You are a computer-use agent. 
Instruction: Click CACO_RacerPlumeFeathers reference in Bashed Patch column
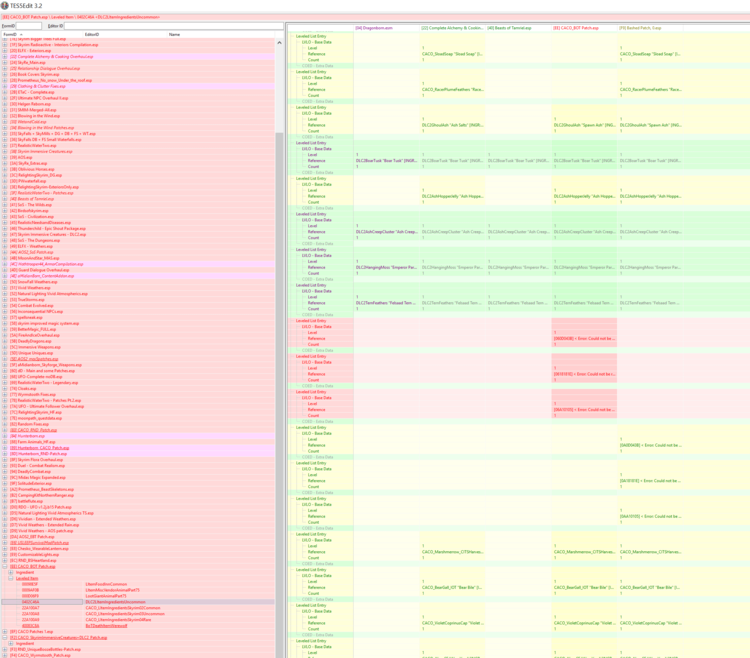(x=651, y=89)
